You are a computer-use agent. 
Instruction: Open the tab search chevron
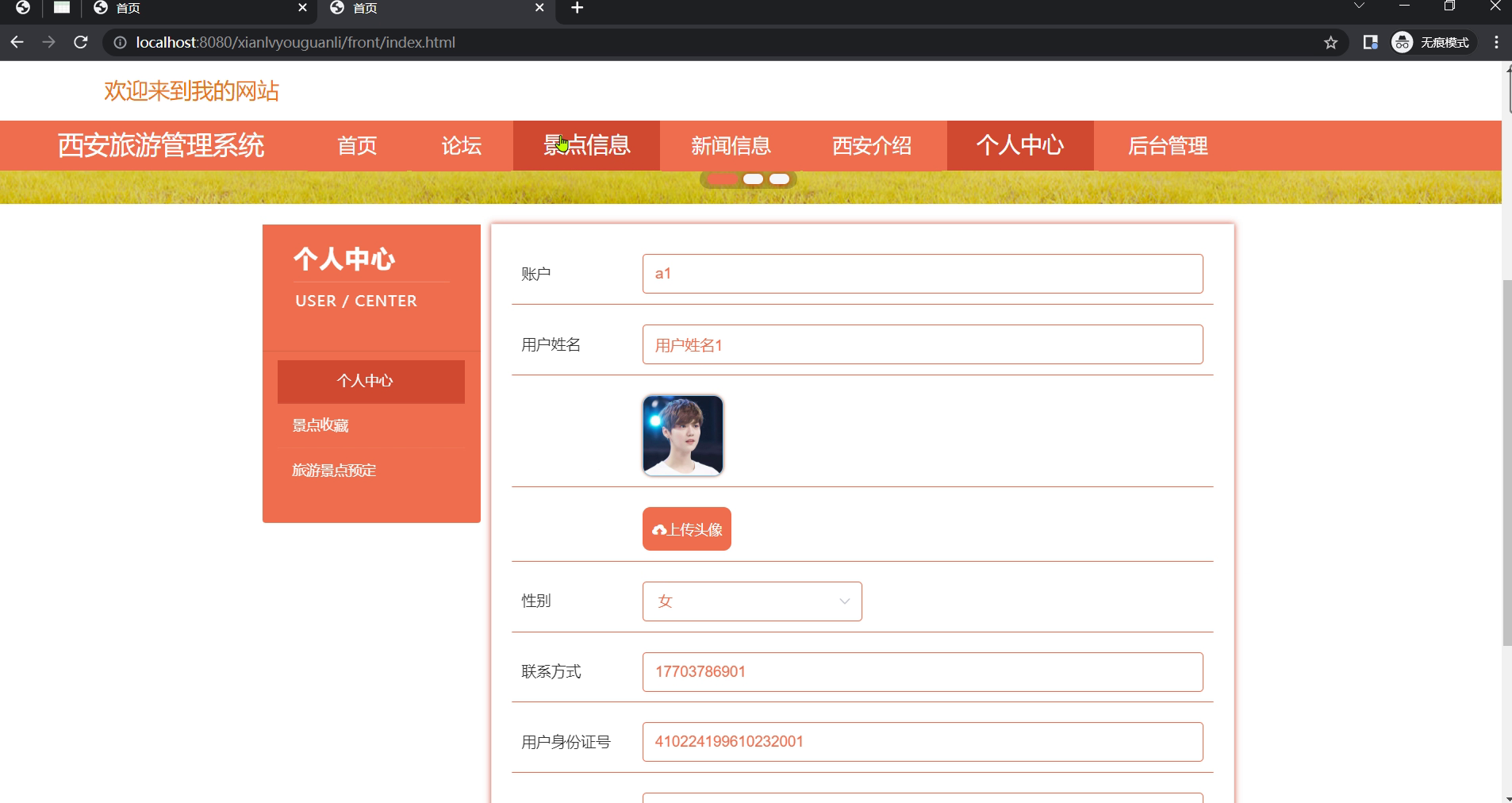click(x=1359, y=6)
